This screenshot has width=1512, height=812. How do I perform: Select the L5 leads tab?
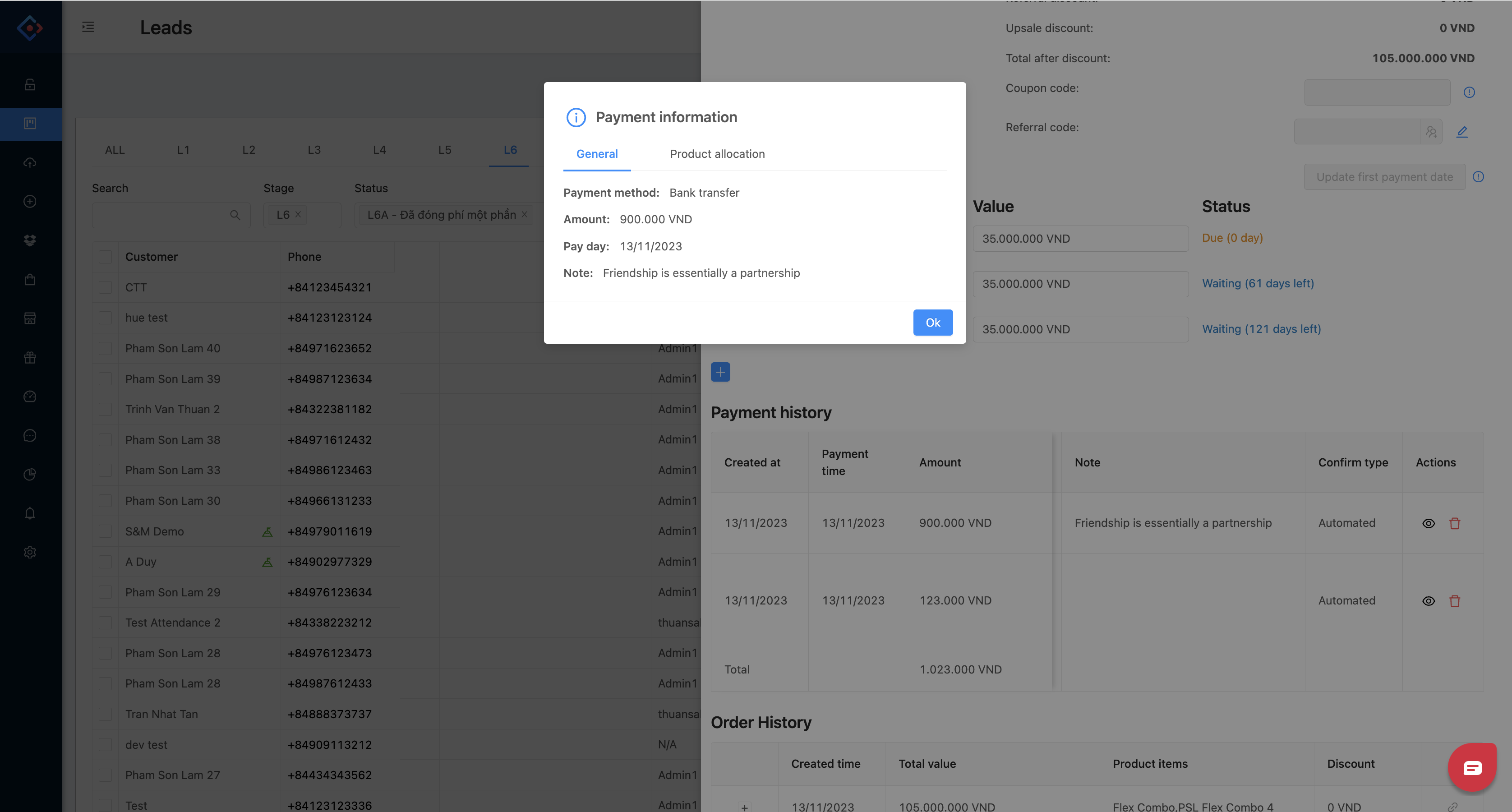pos(444,150)
